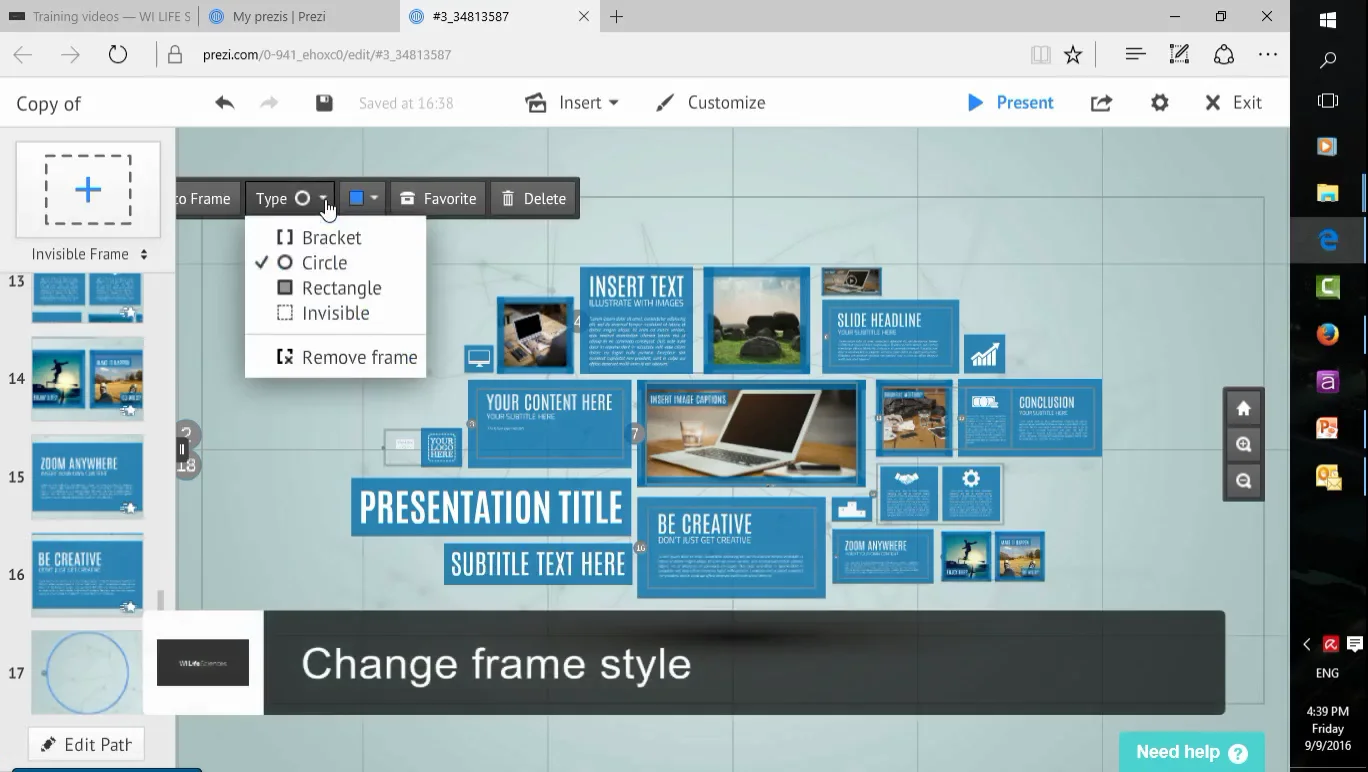
Task: Open the Share icon next to Present
Action: [x=1101, y=103]
